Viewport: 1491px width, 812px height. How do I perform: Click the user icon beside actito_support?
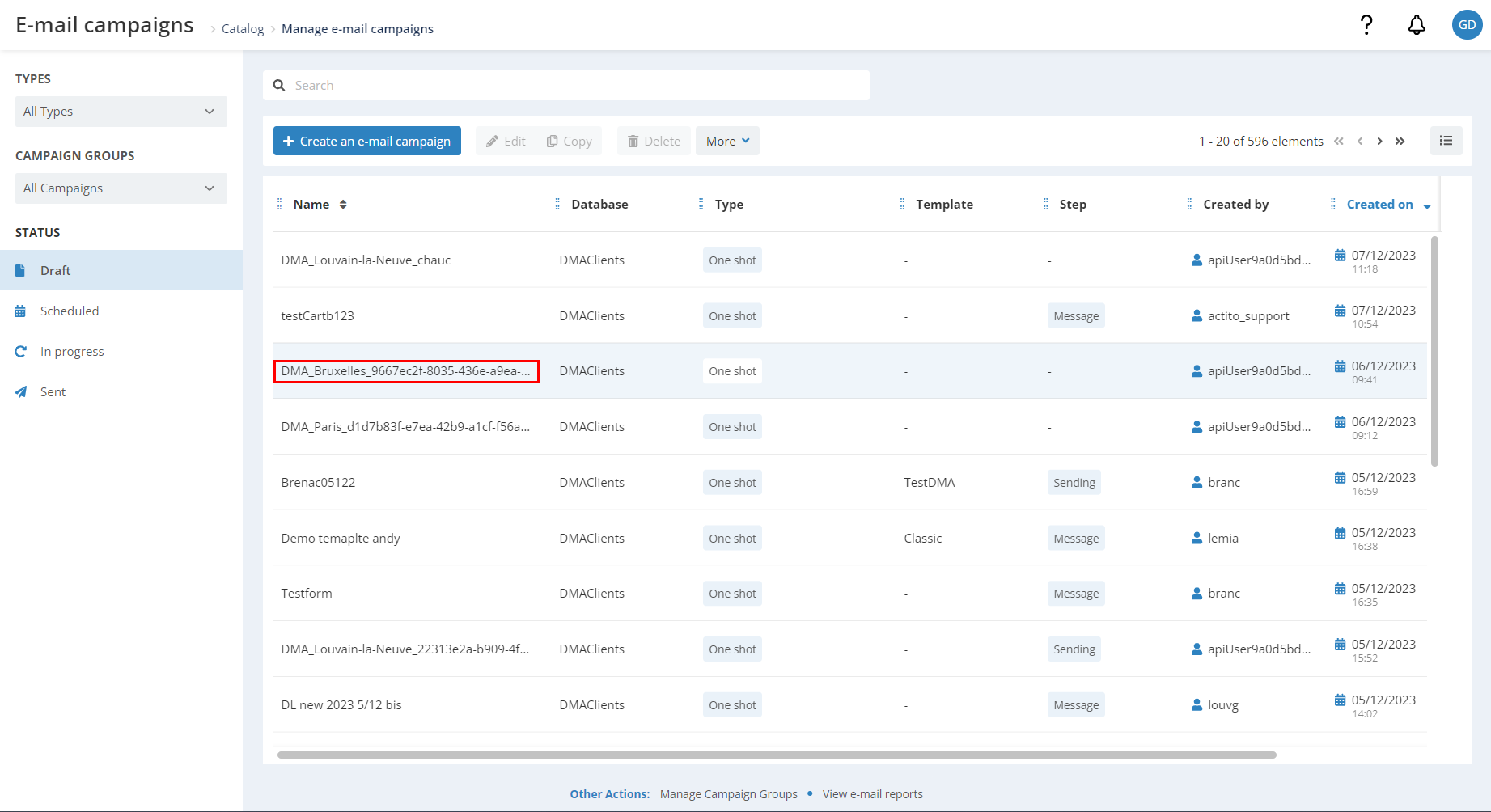[1197, 316]
